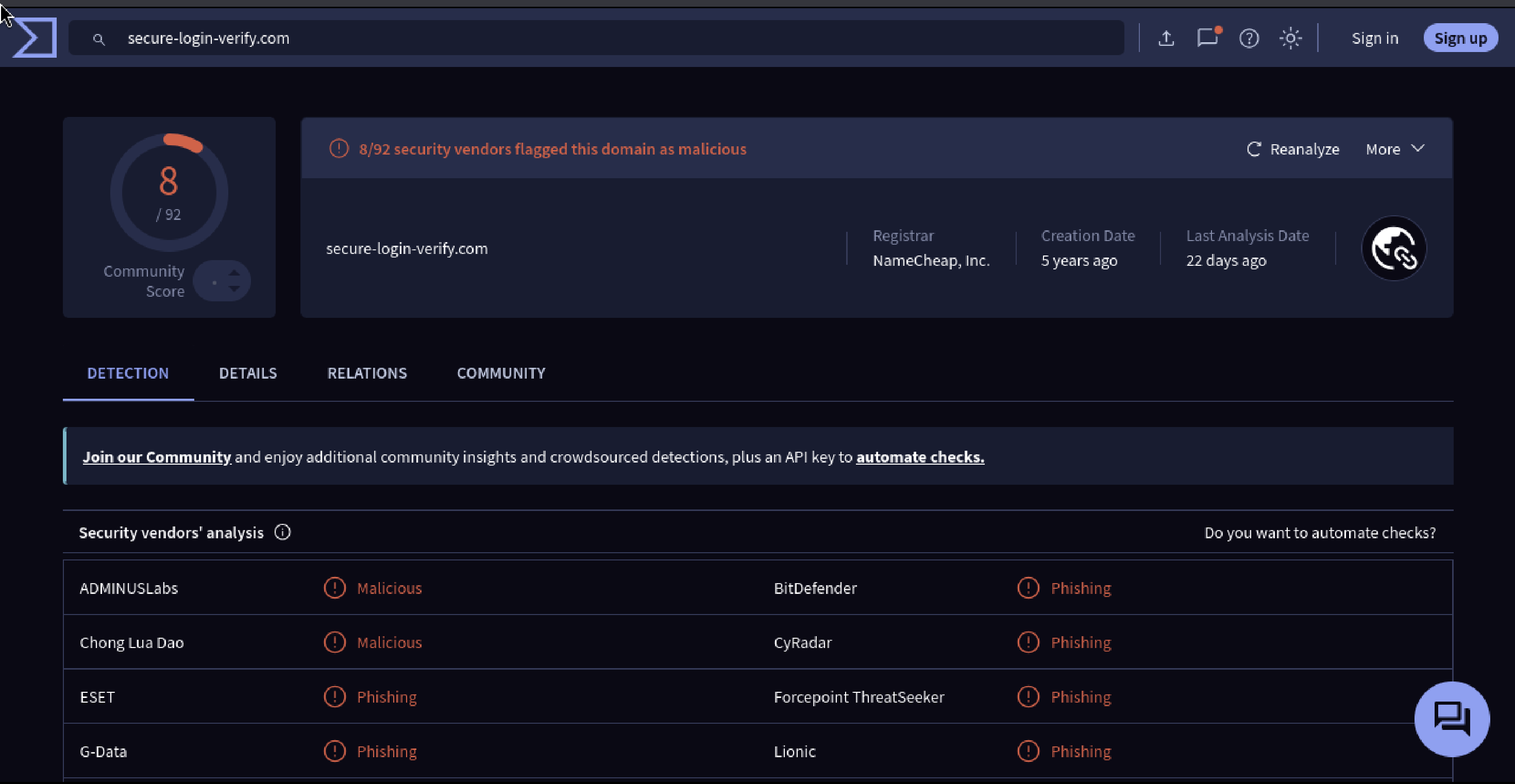Click the Chong Lua Dao vendor name

[132, 642]
